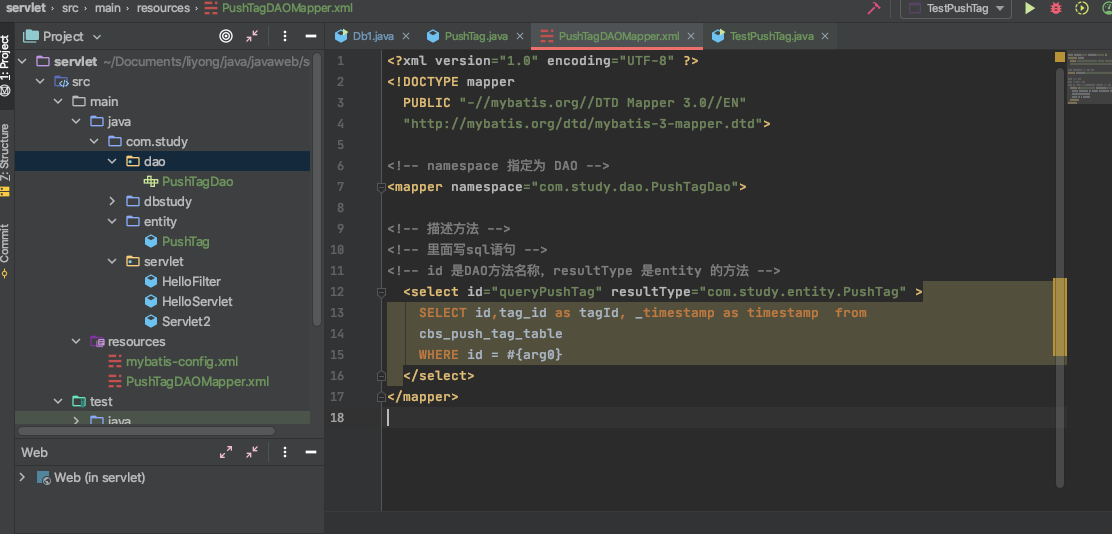Image resolution: width=1112 pixels, height=534 pixels.
Task: Click horizontal scrollbar in Project panel
Action: coord(146,430)
